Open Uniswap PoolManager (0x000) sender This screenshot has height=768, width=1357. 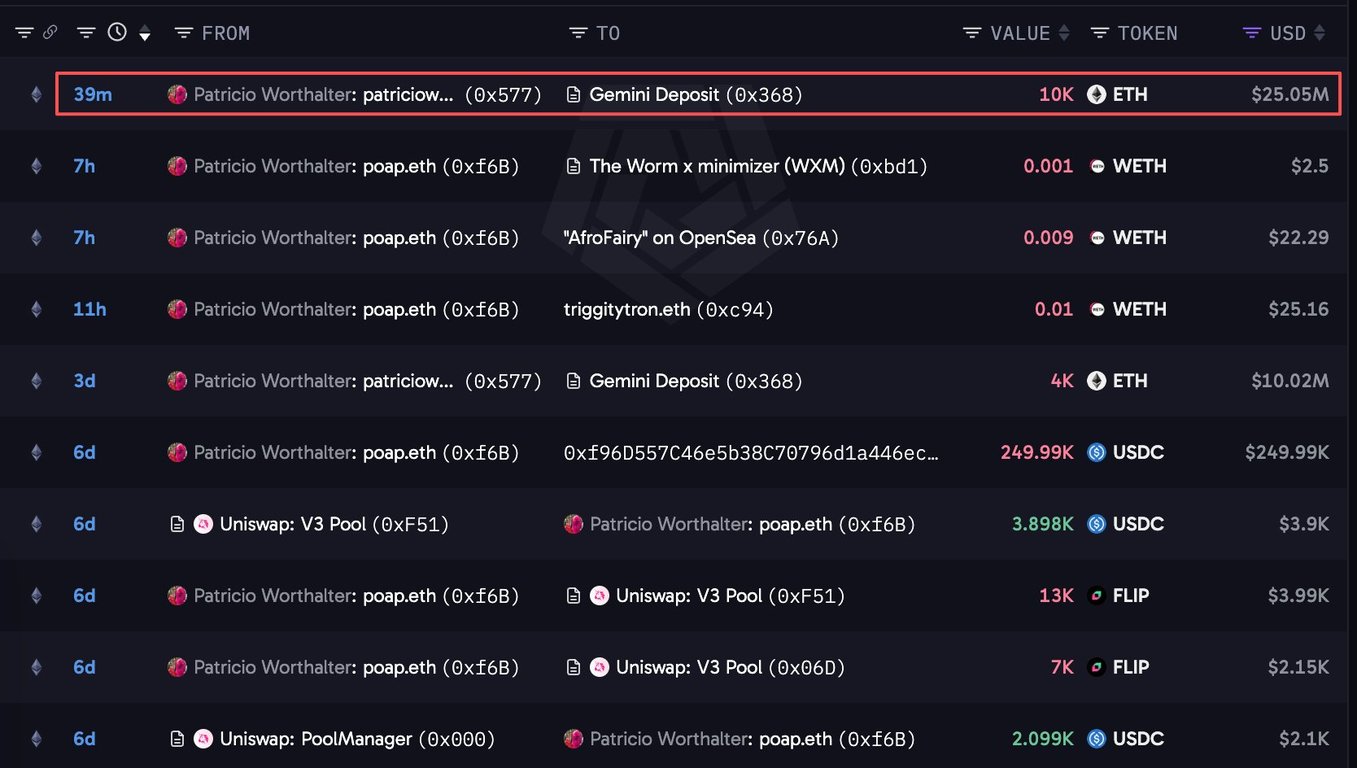click(x=358, y=739)
